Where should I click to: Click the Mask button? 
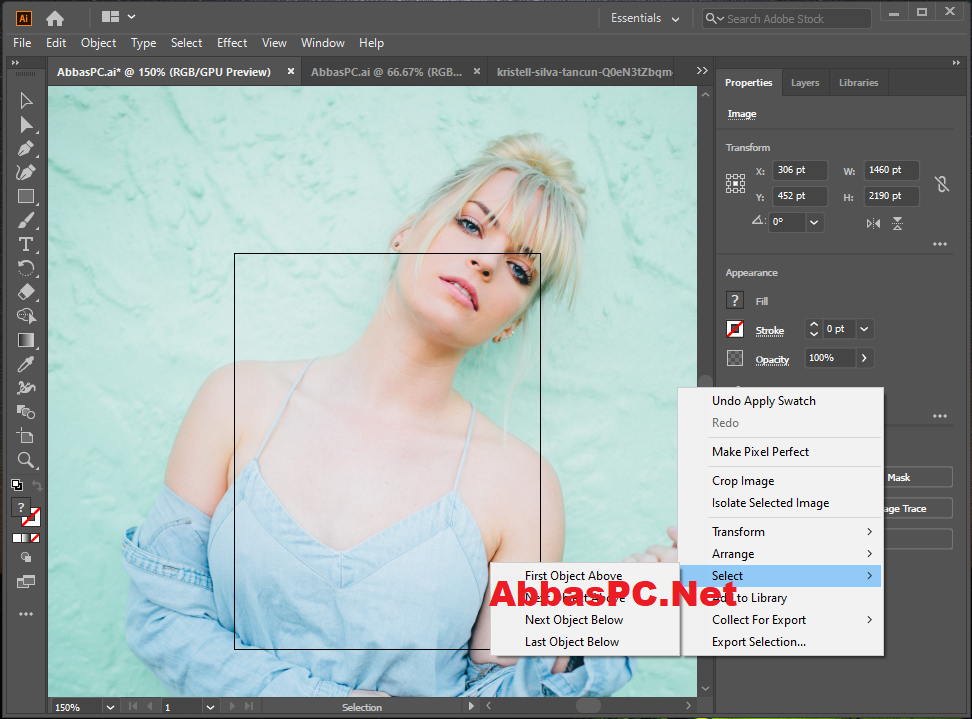pyautogui.click(x=919, y=477)
